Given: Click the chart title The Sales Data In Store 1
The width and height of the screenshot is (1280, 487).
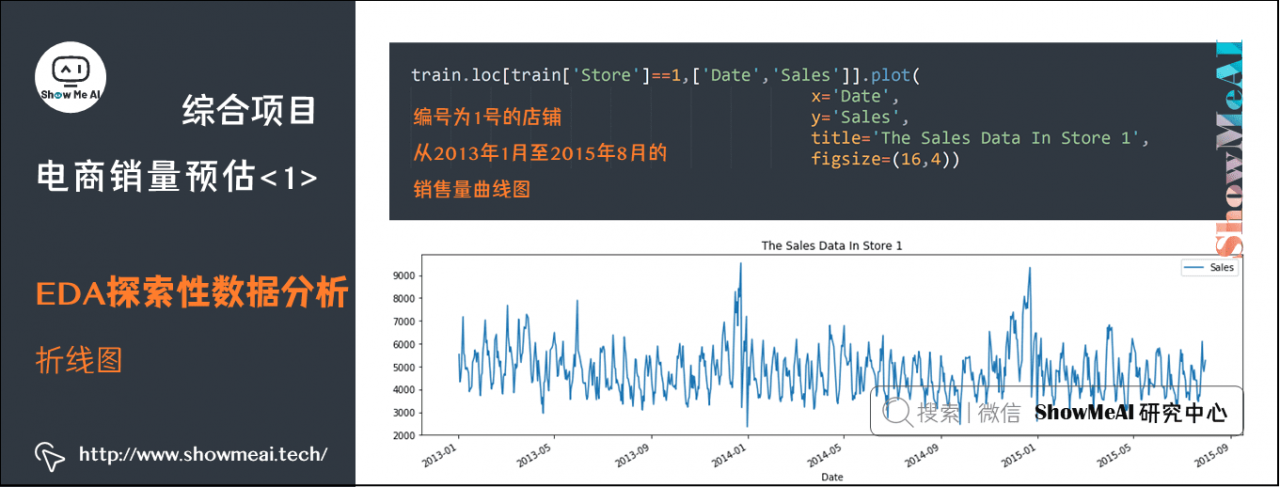Looking at the screenshot, I should (x=832, y=245).
